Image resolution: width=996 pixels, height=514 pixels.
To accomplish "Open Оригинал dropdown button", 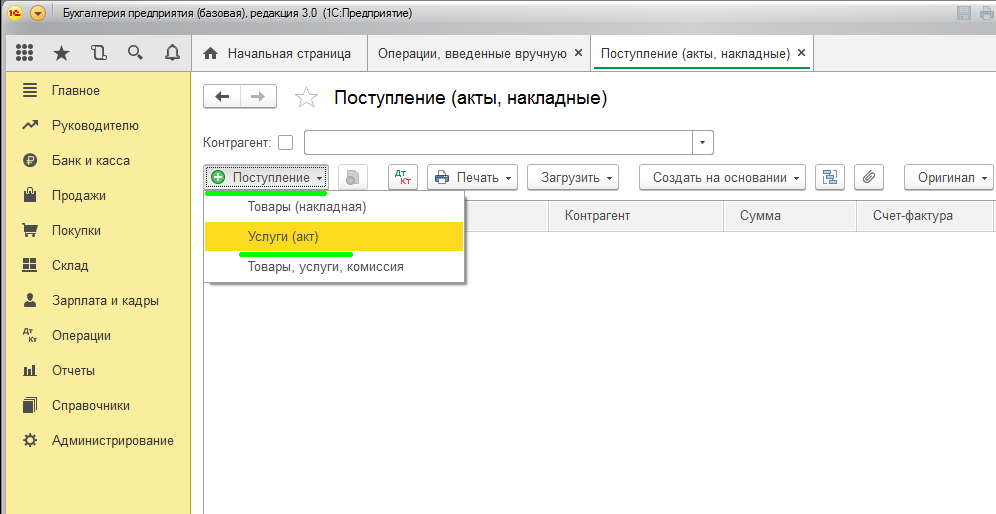I will coord(949,177).
